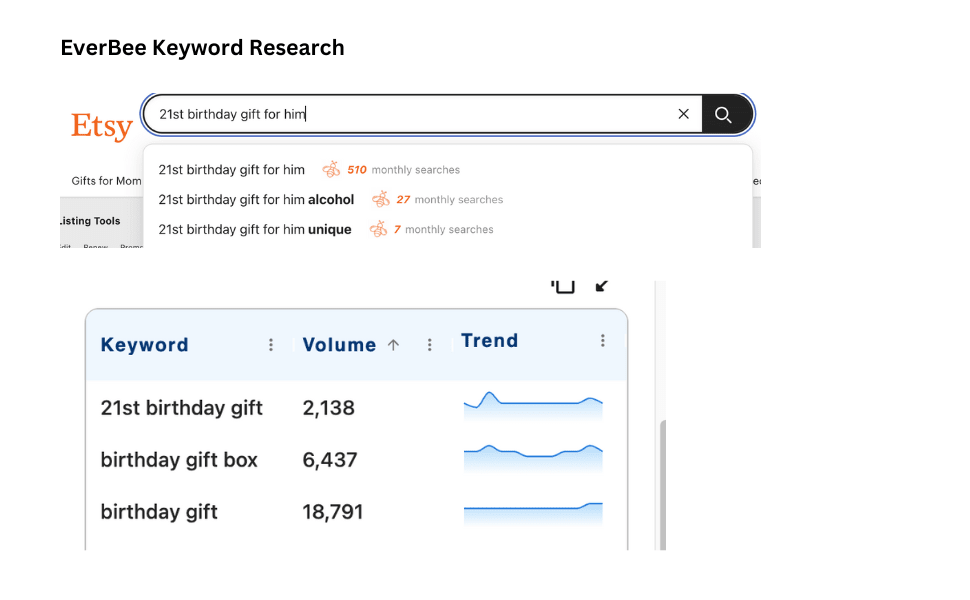
Task: Click the collapse arrow icon above the table
Action: pos(601,286)
